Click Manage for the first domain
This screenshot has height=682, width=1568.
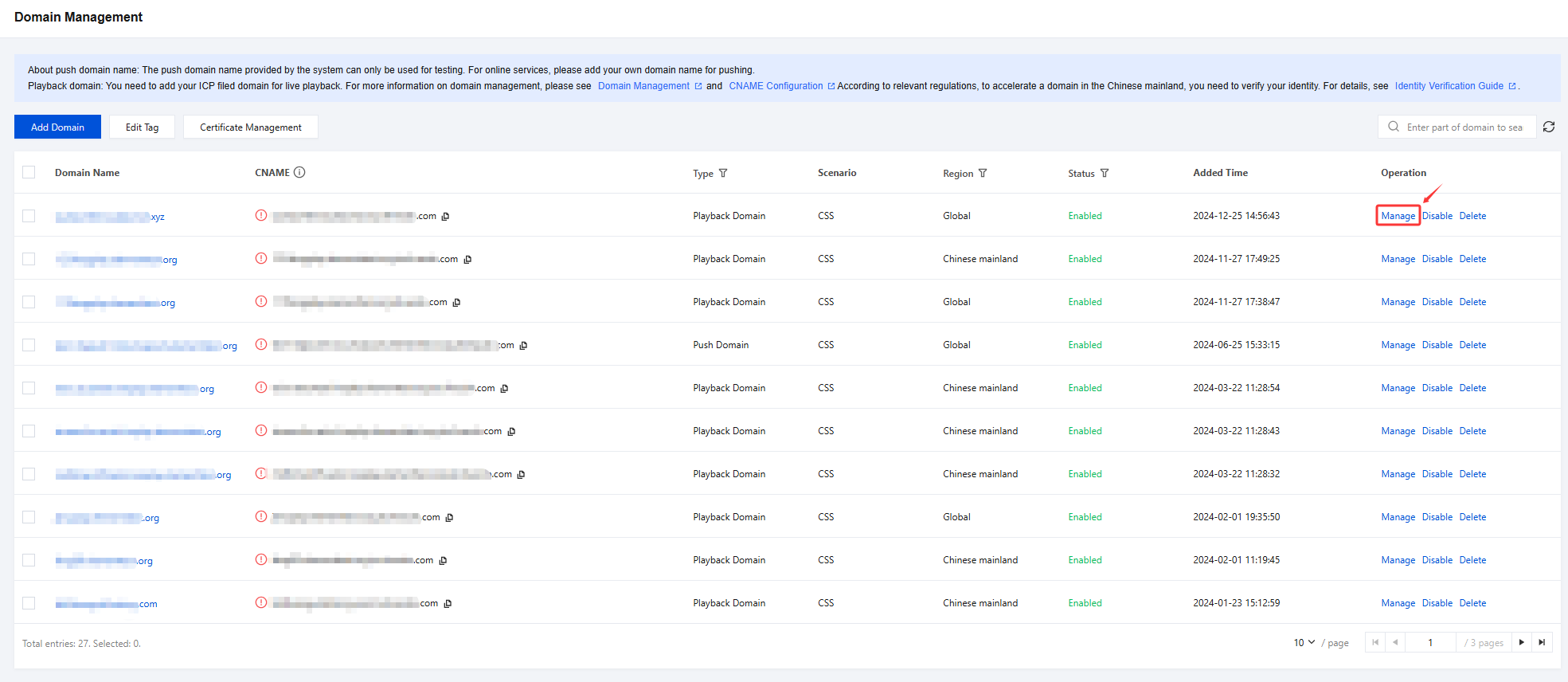[x=1398, y=216]
